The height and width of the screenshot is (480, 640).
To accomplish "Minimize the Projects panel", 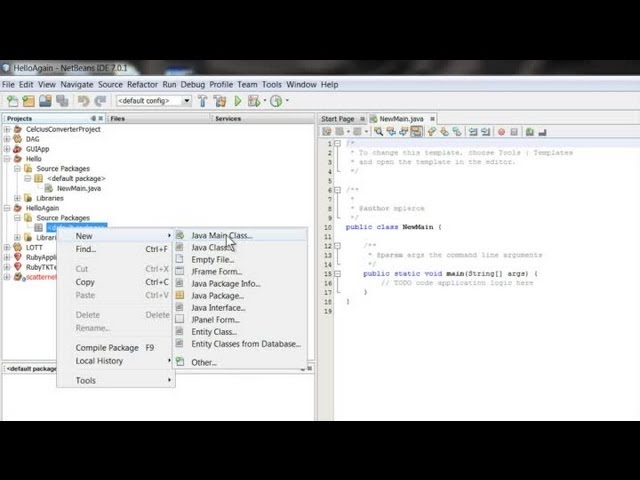I will [x=93, y=118].
